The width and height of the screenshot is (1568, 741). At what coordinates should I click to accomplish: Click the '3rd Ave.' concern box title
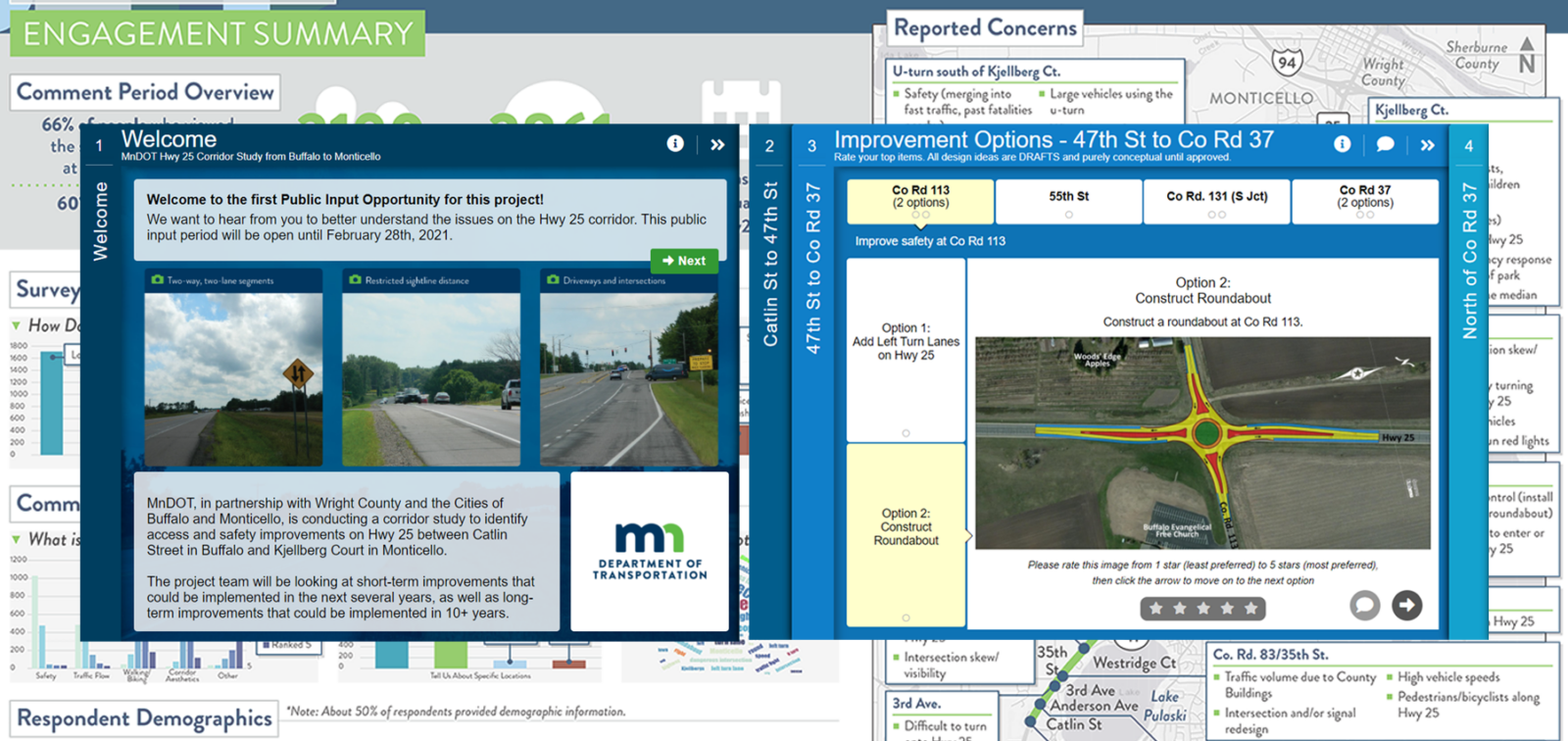916,703
